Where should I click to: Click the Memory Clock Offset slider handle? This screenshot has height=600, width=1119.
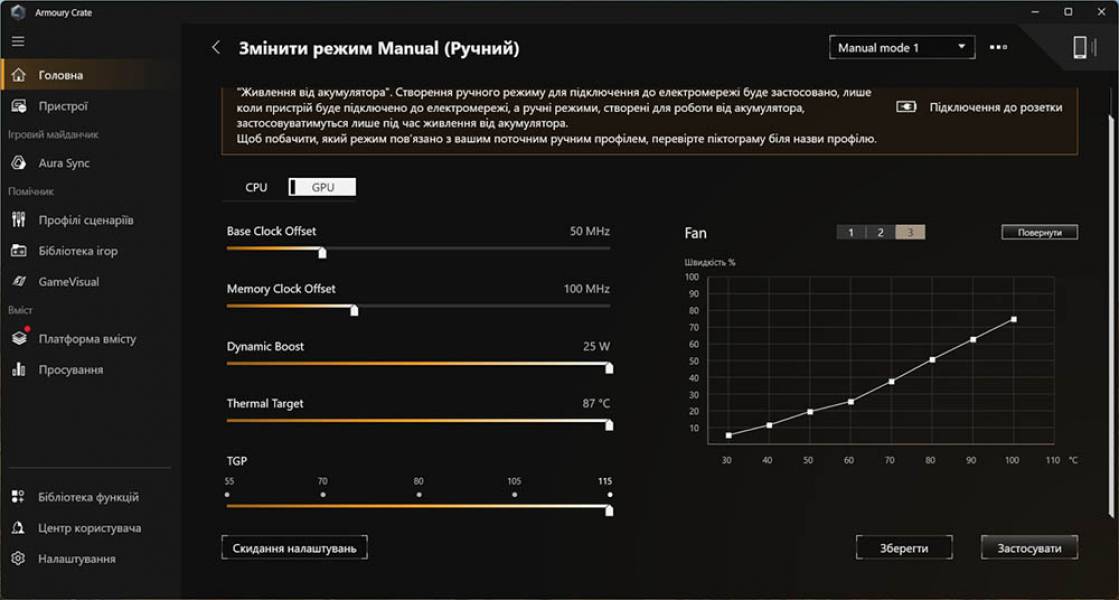pos(354,310)
